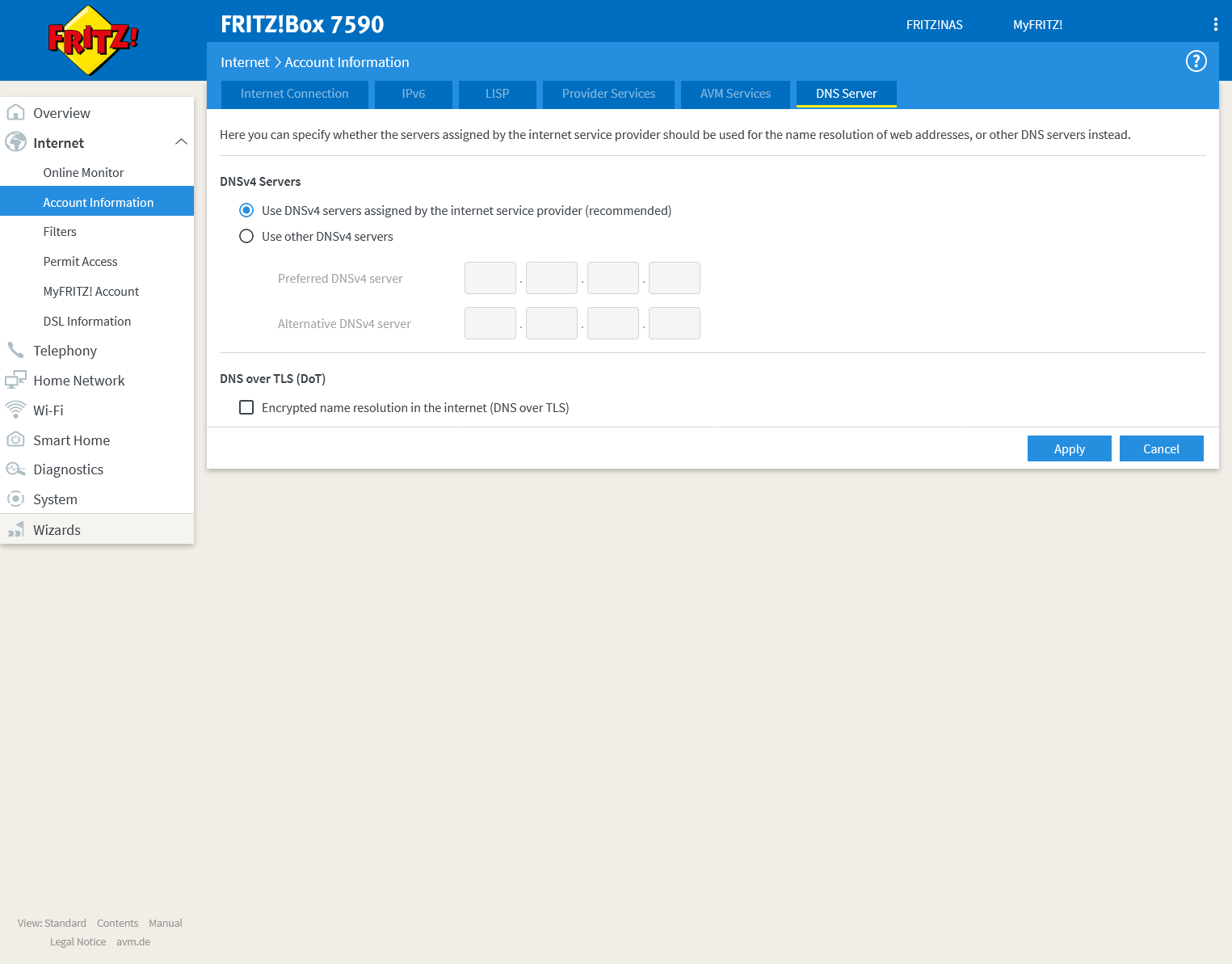Select the DNS Server tab
The image size is (1232, 964).
coord(846,94)
